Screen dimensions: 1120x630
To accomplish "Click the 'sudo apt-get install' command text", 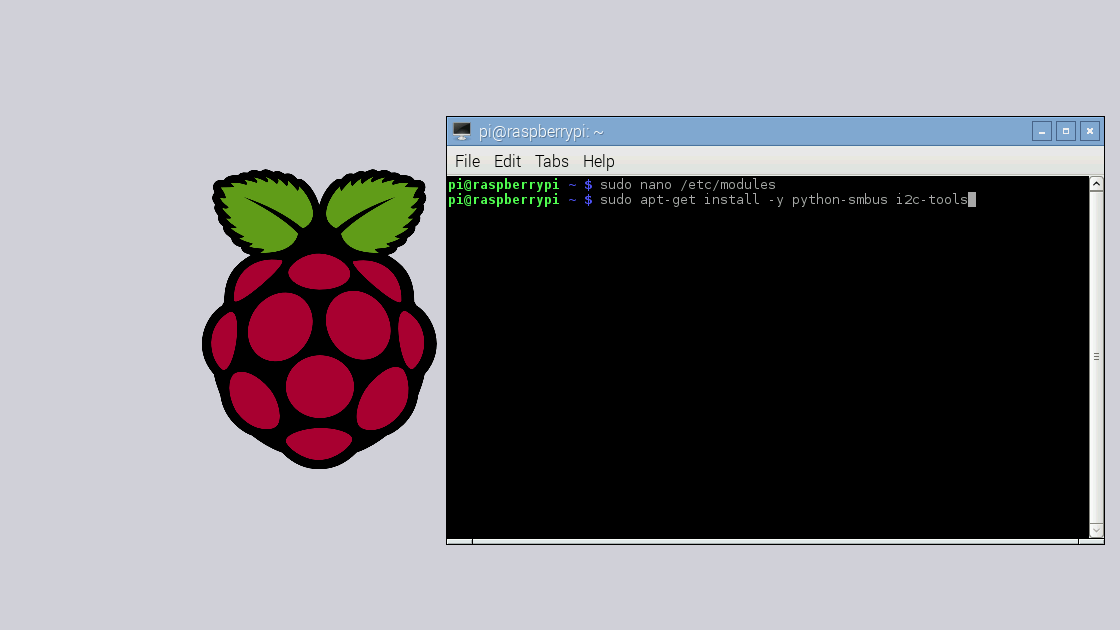I will tap(679, 200).
